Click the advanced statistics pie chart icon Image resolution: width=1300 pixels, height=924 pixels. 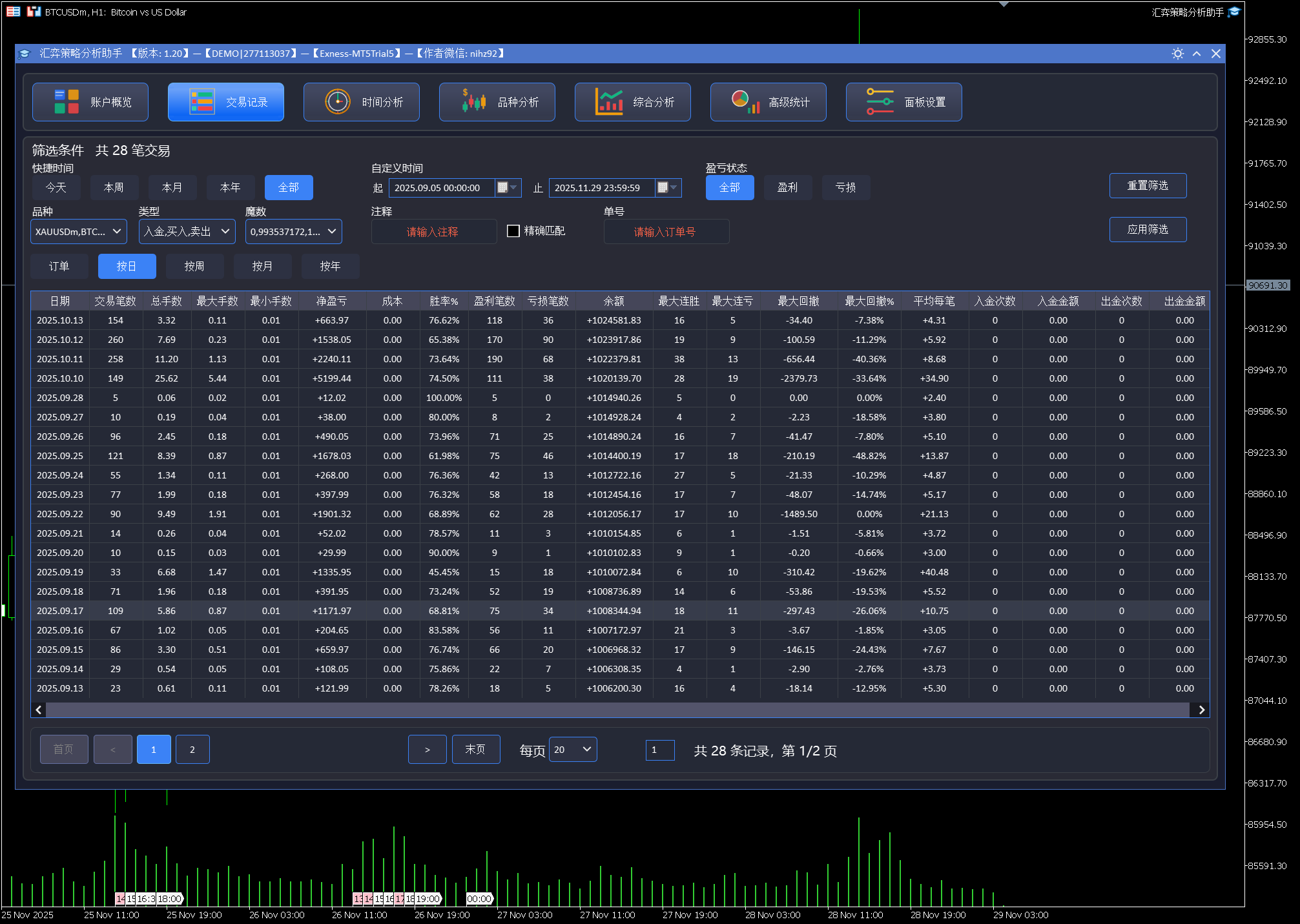click(745, 102)
